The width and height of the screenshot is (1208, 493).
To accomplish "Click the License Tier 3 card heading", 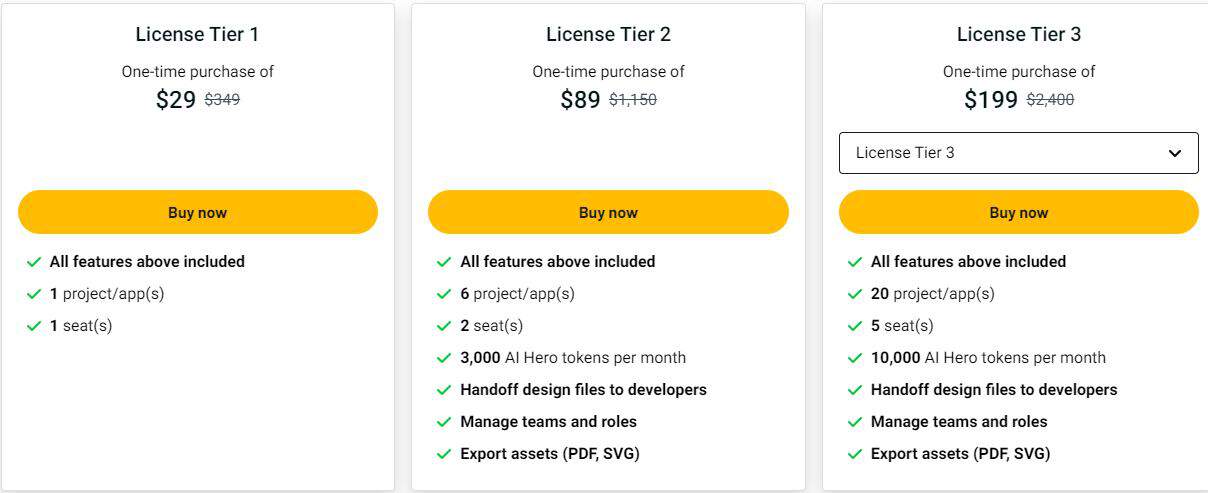I will (x=1019, y=34).
